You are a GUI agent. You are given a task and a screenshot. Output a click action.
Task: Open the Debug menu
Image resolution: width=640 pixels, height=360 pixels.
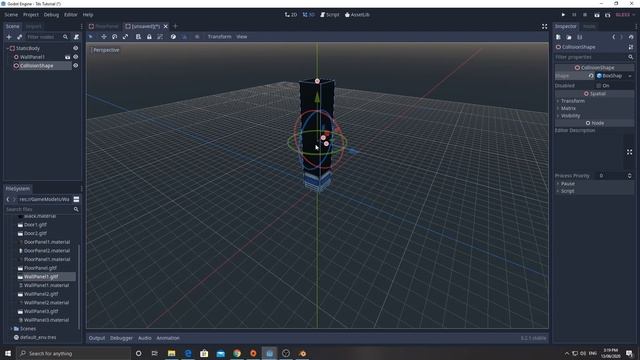51,15
